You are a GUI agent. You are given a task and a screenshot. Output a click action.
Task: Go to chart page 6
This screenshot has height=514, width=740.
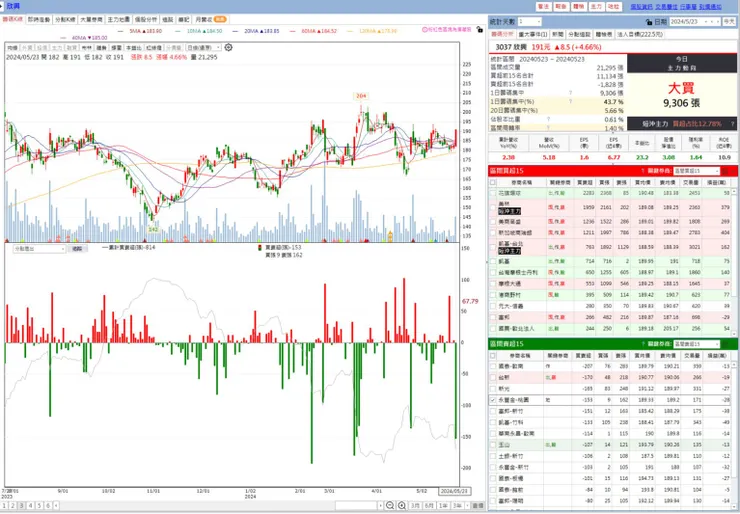[48, 506]
